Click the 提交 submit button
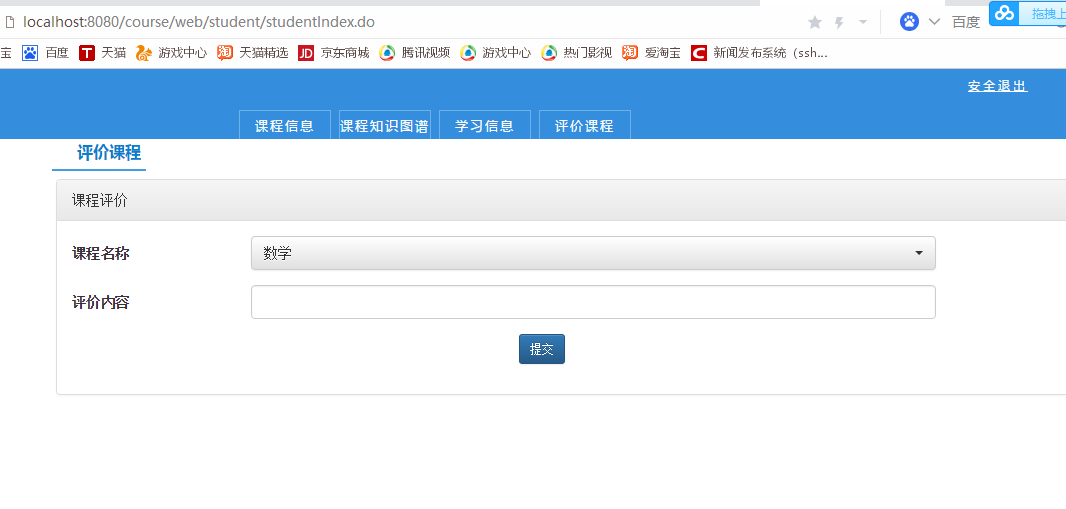Viewport: 1066px width, 509px height. click(542, 349)
